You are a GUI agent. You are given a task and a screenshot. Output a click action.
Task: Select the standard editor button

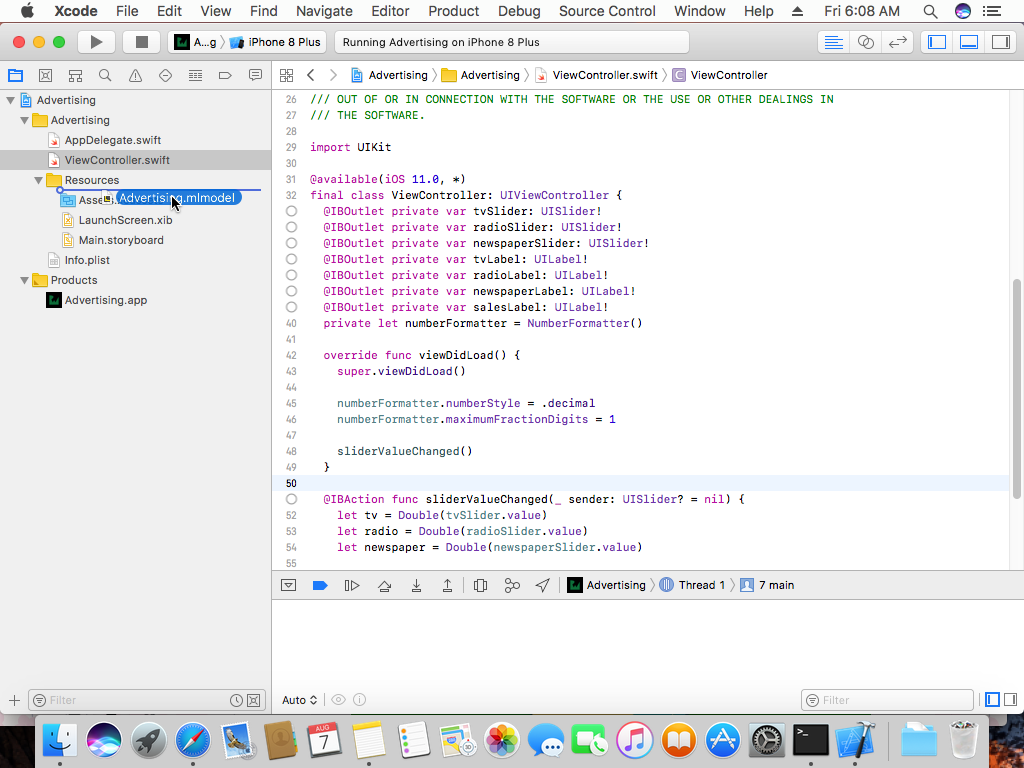(x=833, y=42)
